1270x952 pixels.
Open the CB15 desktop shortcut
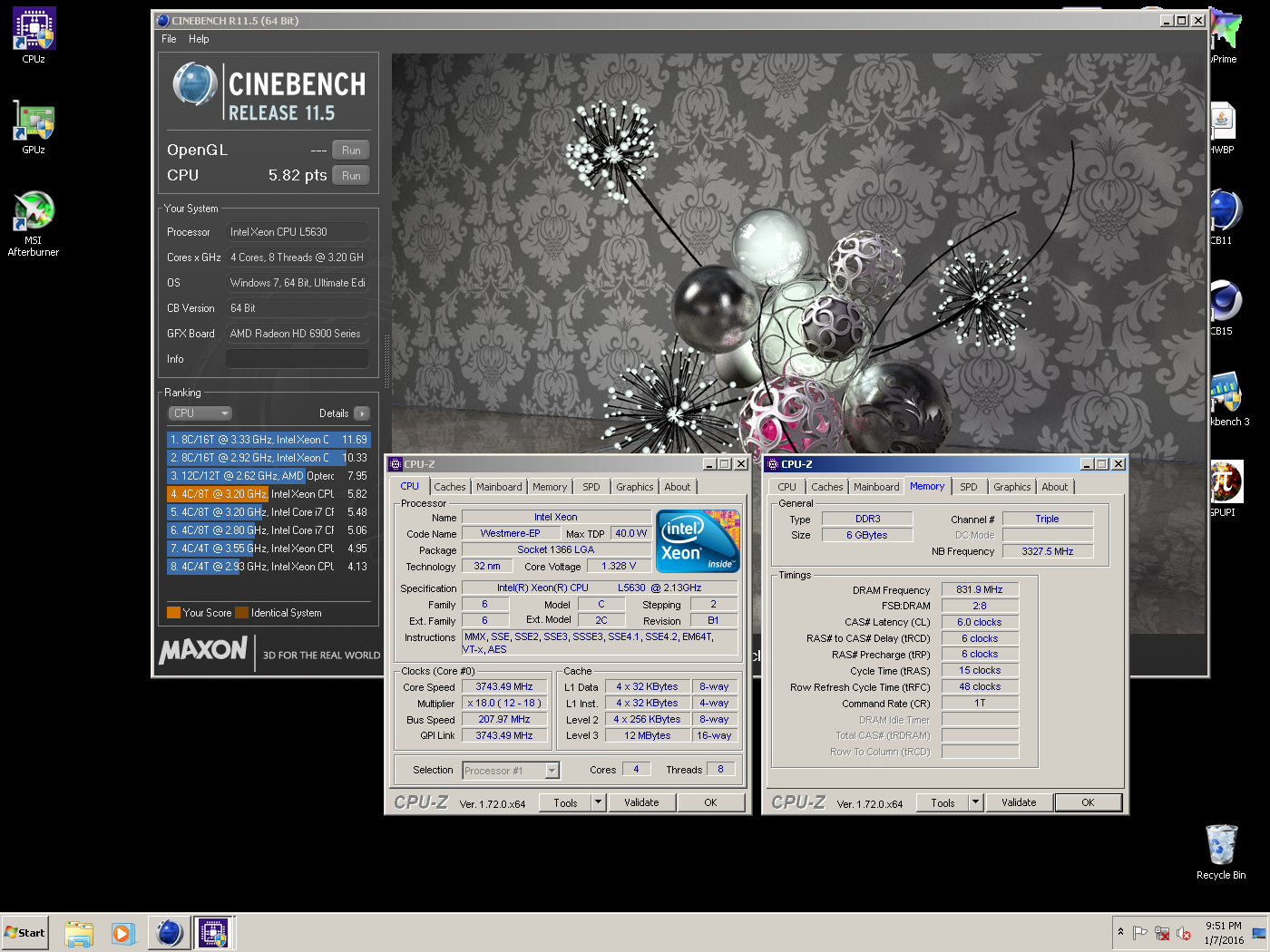pos(1225,307)
